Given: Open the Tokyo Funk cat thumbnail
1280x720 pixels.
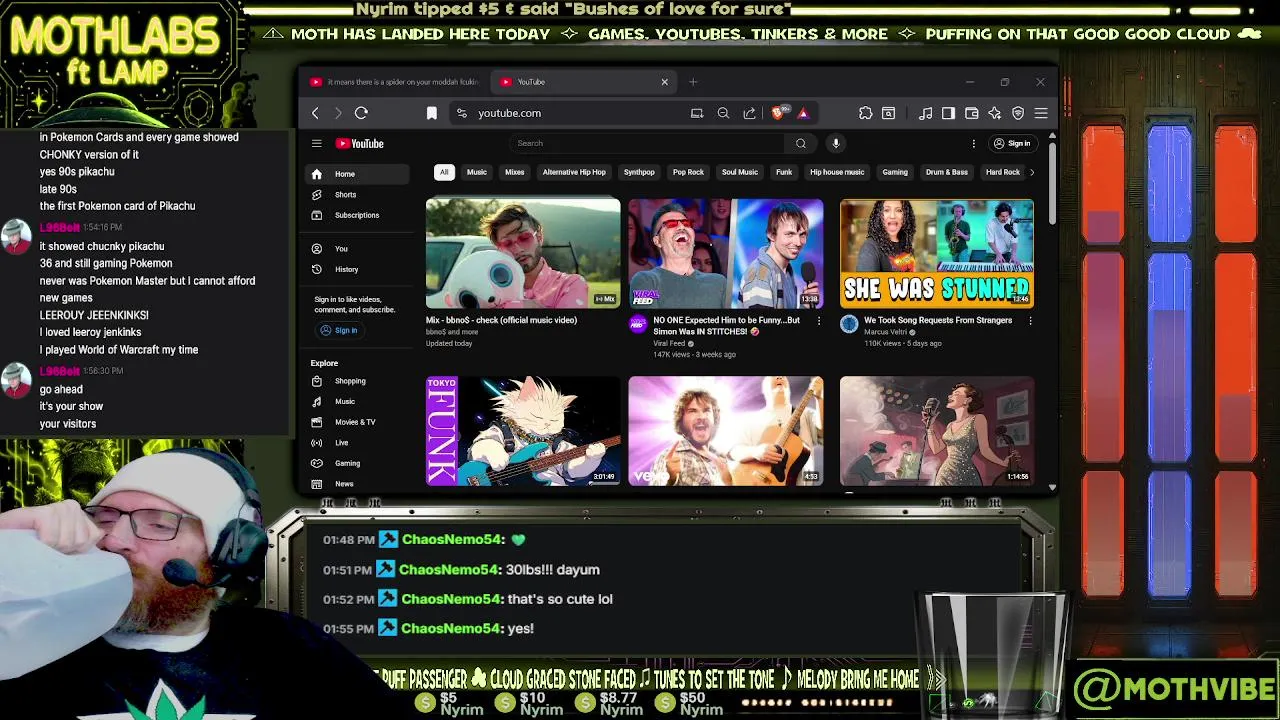Looking at the screenshot, I should (523, 431).
